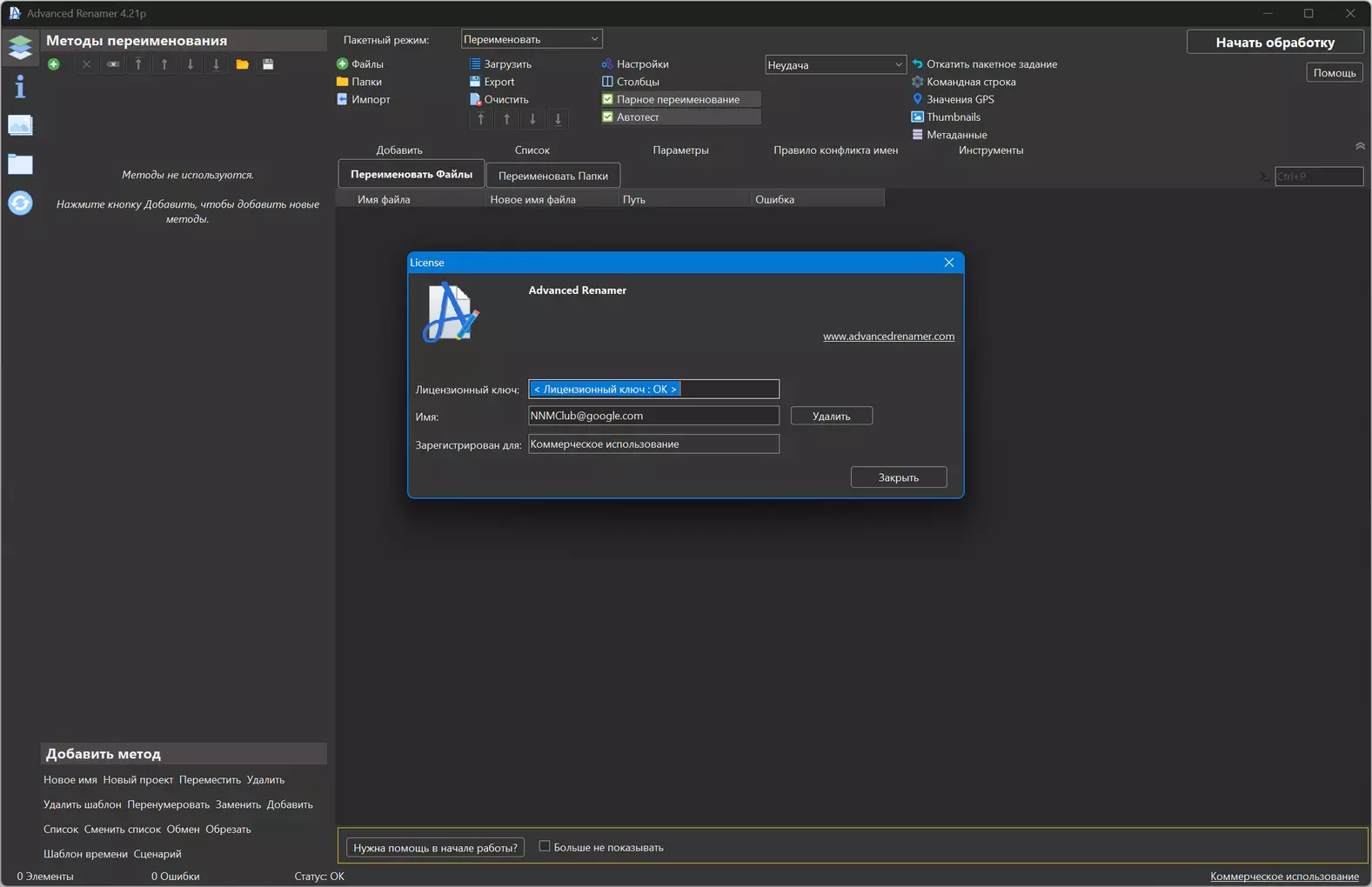Click the Очистить clear-list icon
The width and height of the screenshot is (1372, 887).
tap(475, 99)
